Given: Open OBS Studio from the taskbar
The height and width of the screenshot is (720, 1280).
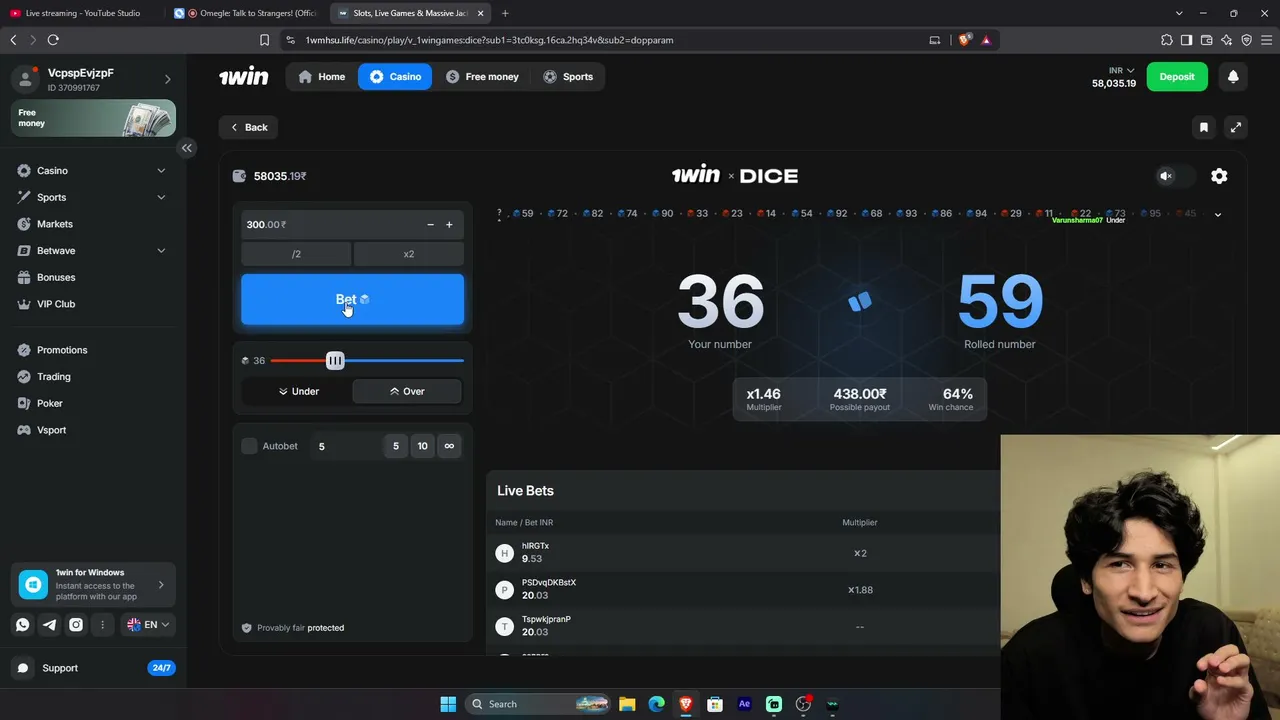Looking at the screenshot, I should [803, 704].
